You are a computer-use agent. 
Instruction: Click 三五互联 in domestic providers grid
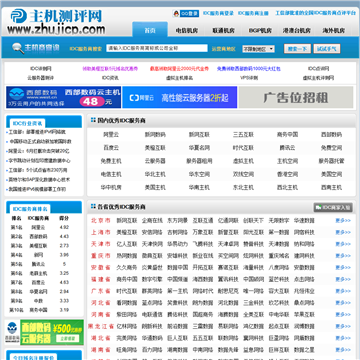[x=243, y=135]
